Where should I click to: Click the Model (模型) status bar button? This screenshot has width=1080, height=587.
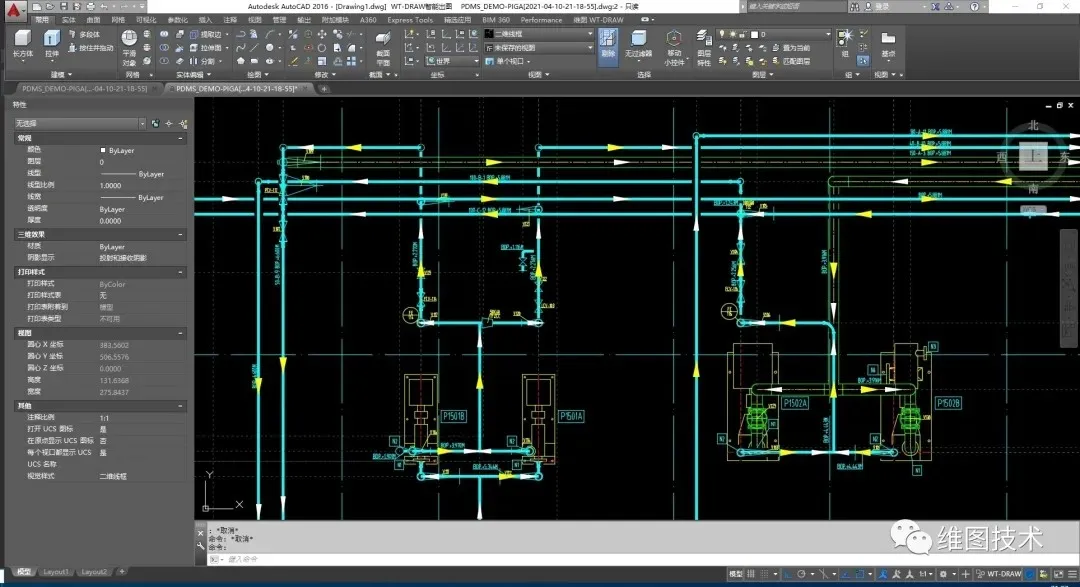(736, 574)
